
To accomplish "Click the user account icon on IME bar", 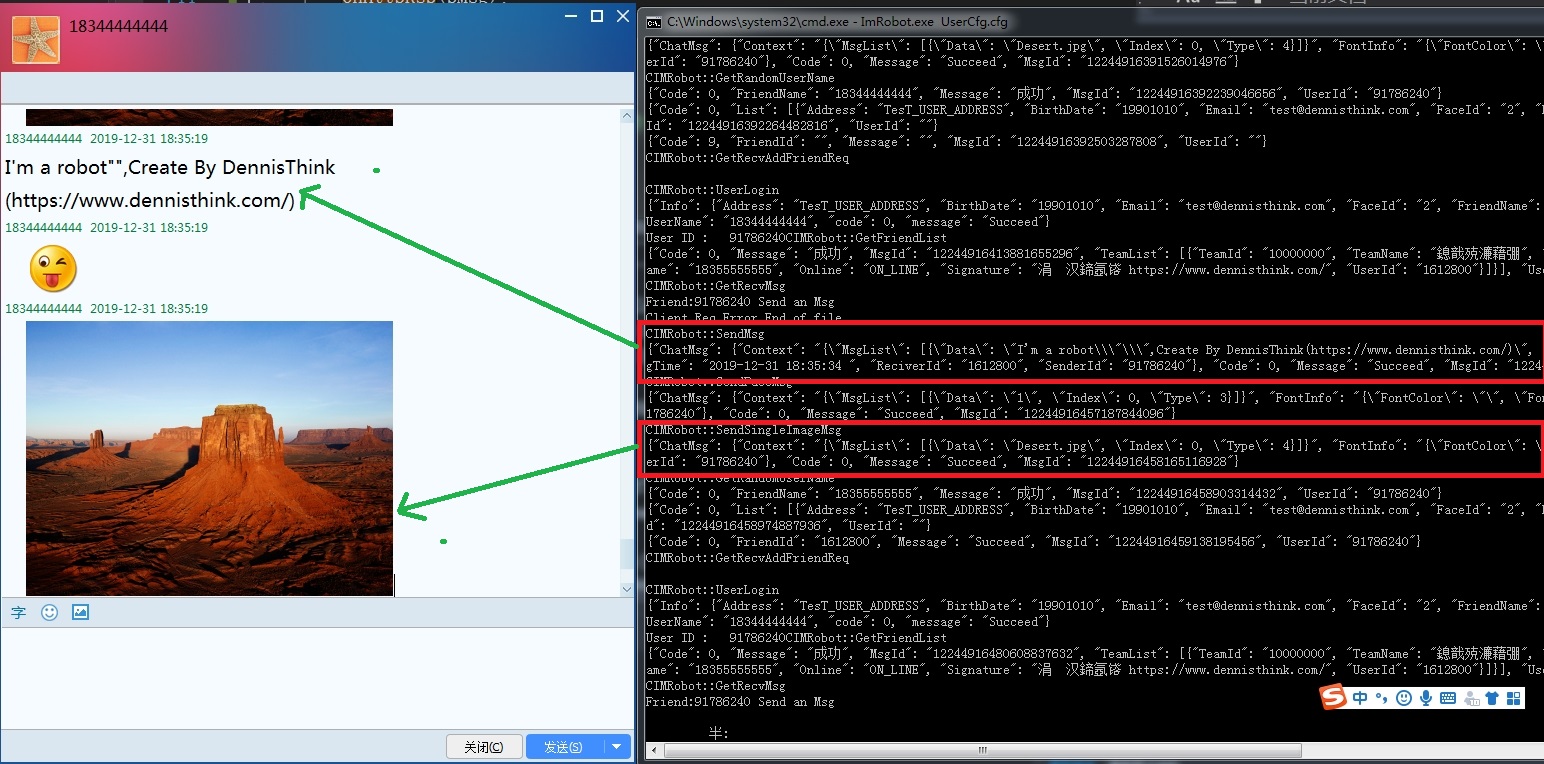I will [1471, 698].
